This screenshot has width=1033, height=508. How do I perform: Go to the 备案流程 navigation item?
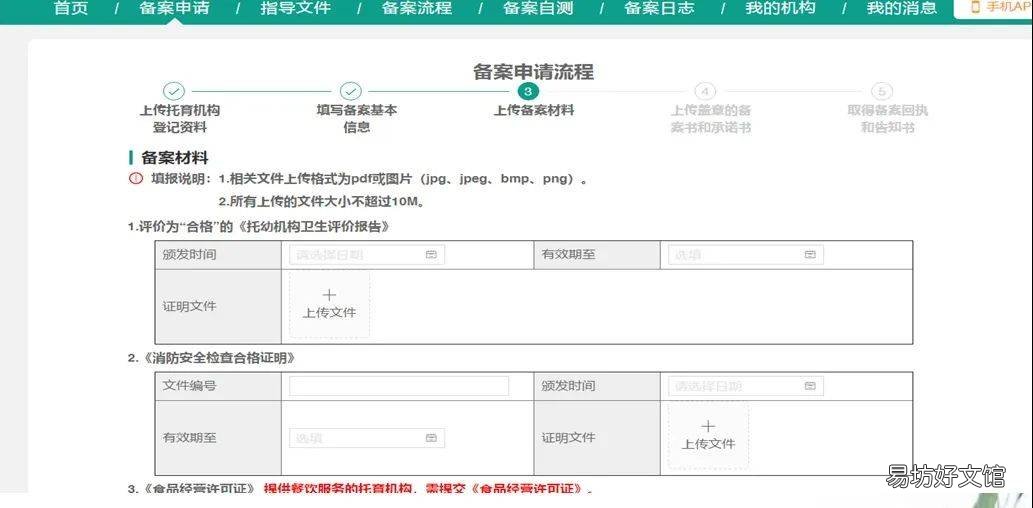[416, 9]
